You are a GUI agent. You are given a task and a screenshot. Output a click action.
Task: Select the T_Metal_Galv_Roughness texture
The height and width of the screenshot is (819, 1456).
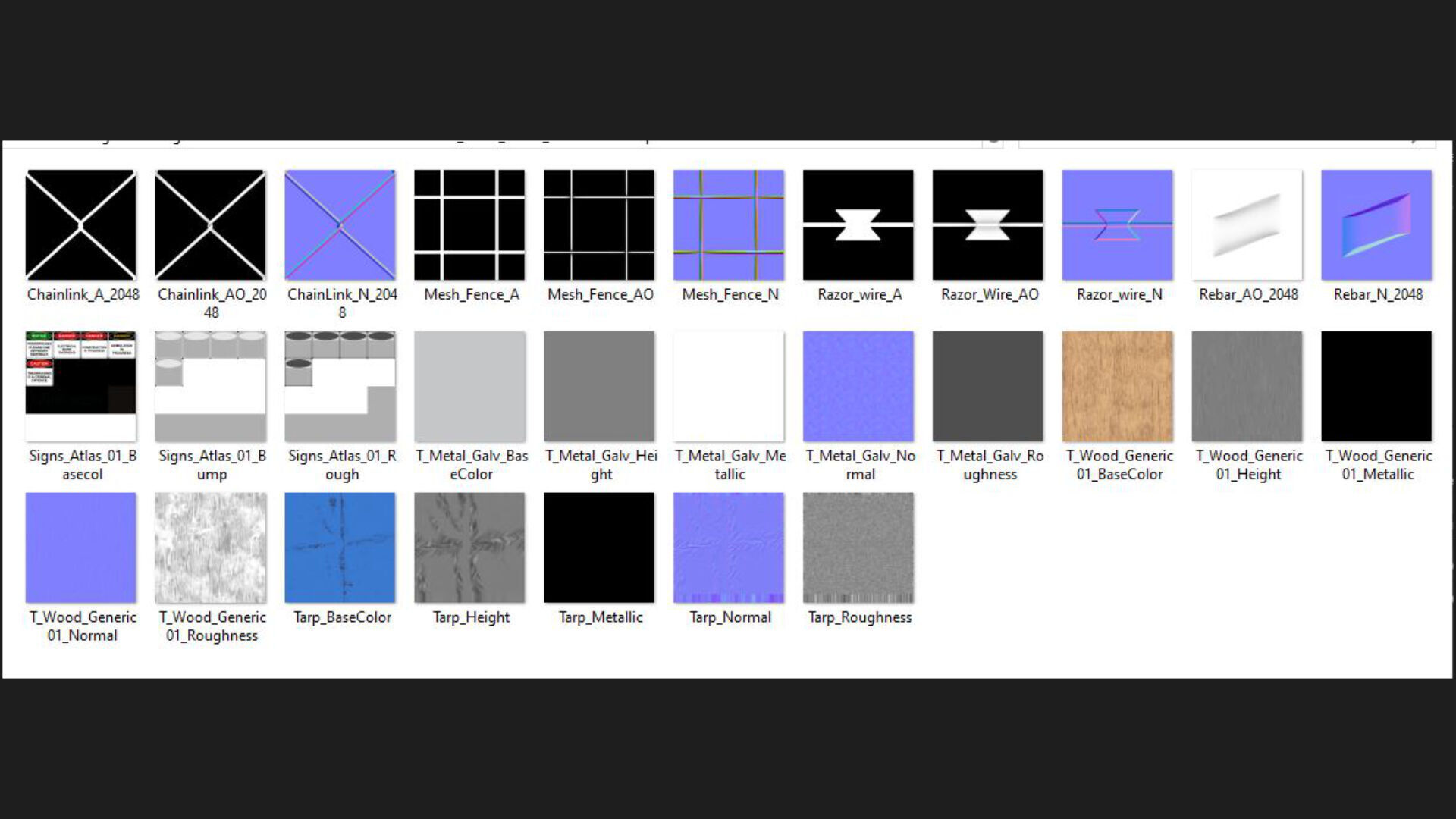(987, 386)
